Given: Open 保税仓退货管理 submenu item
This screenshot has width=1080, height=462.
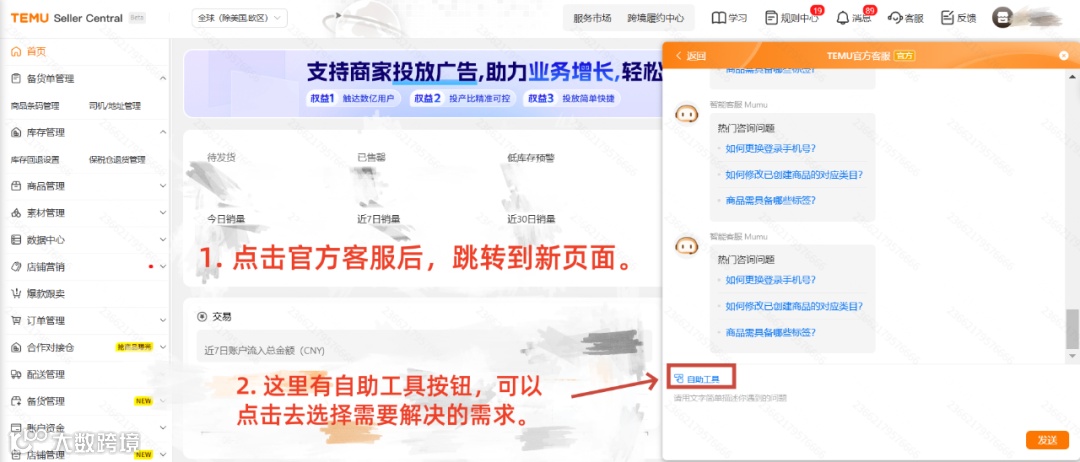Looking at the screenshot, I should point(117,160).
